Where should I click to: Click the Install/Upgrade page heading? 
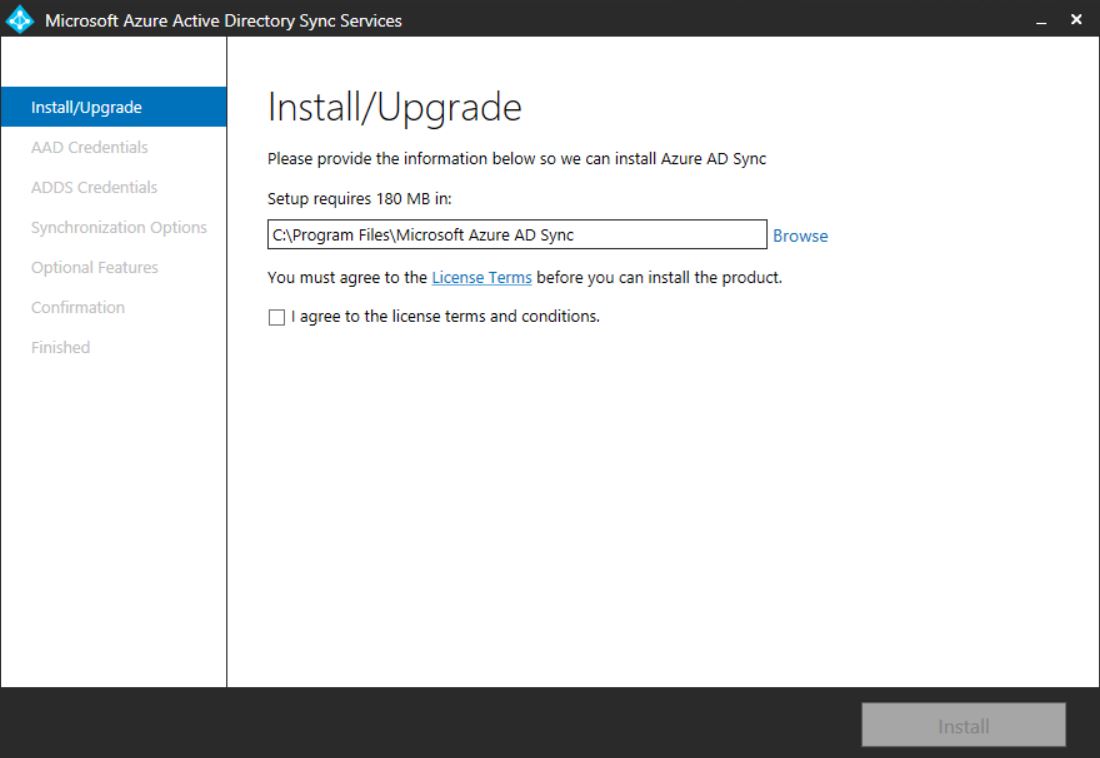point(394,108)
